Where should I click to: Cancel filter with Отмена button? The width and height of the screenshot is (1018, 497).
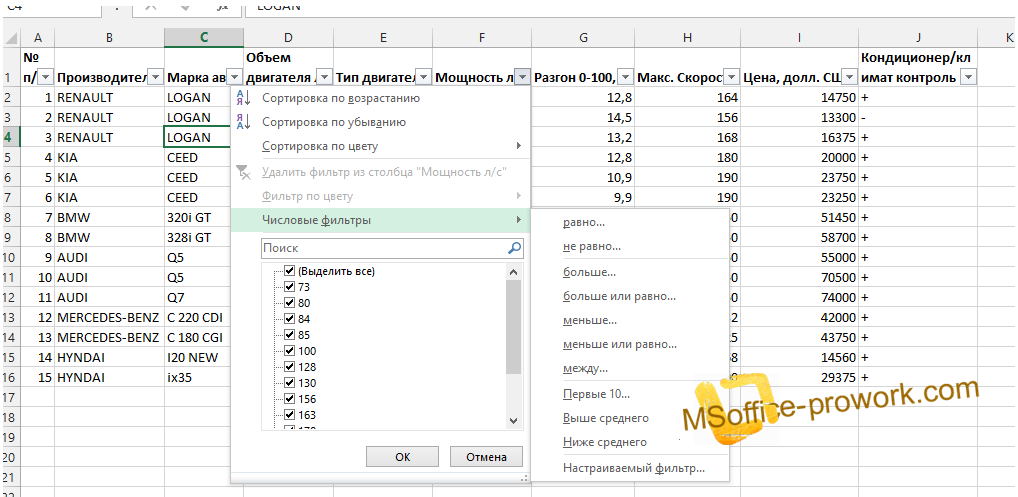click(x=486, y=457)
